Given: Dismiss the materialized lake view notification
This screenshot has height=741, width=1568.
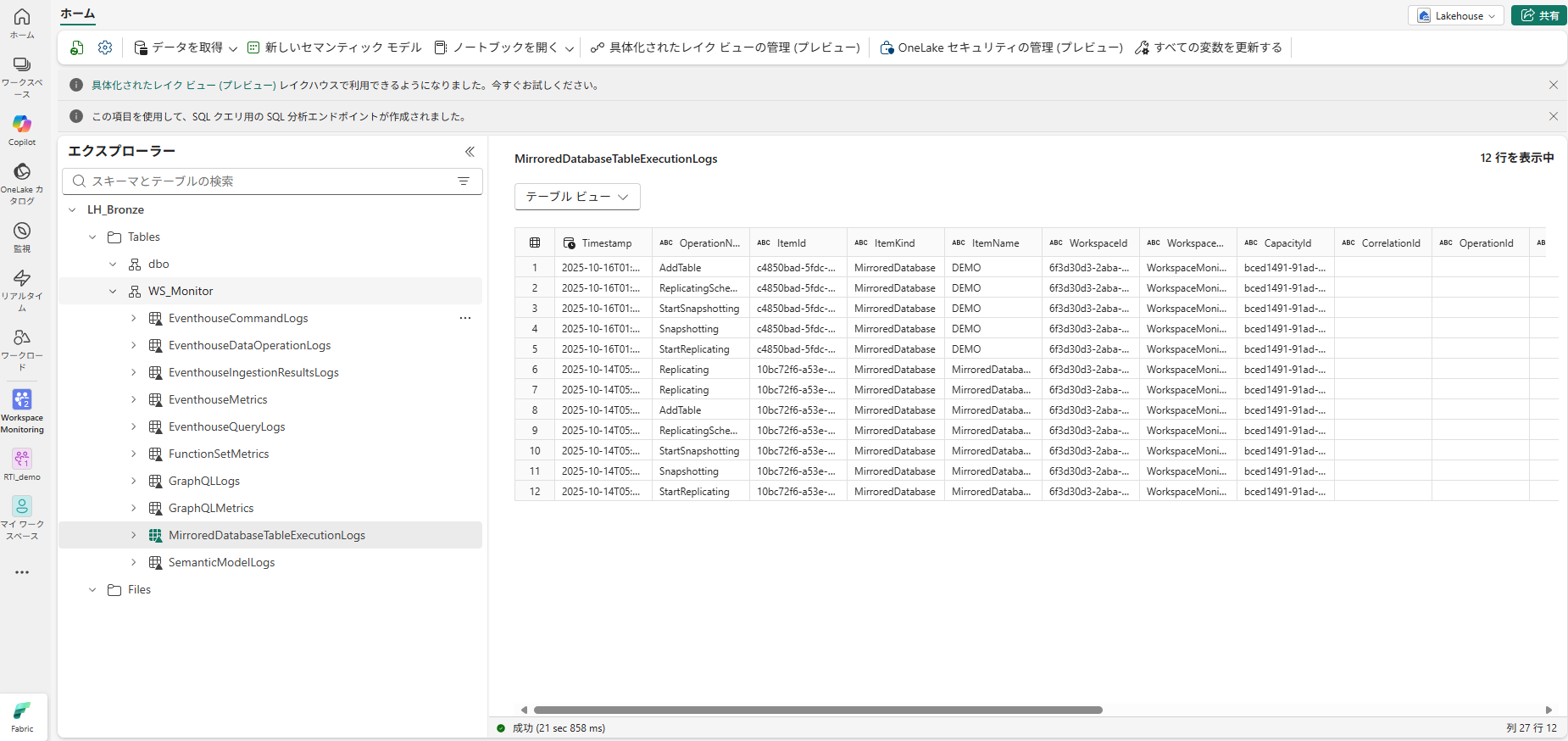Looking at the screenshot, I should tap(1554, 85).
